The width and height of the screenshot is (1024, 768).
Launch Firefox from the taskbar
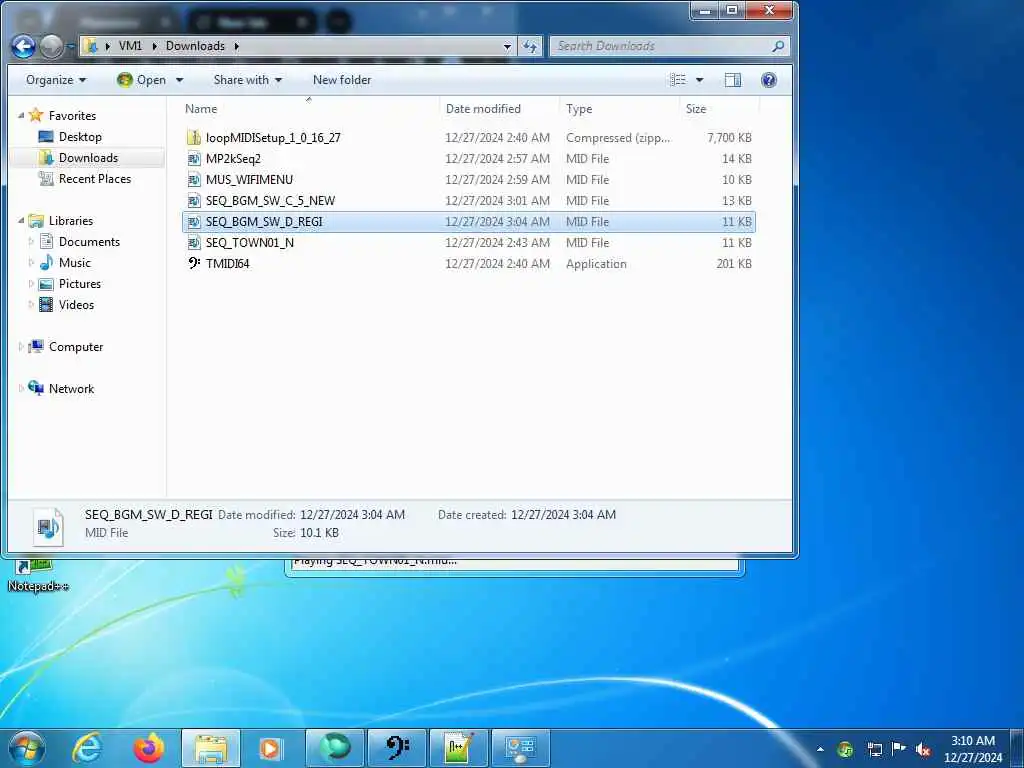point(149,748)
